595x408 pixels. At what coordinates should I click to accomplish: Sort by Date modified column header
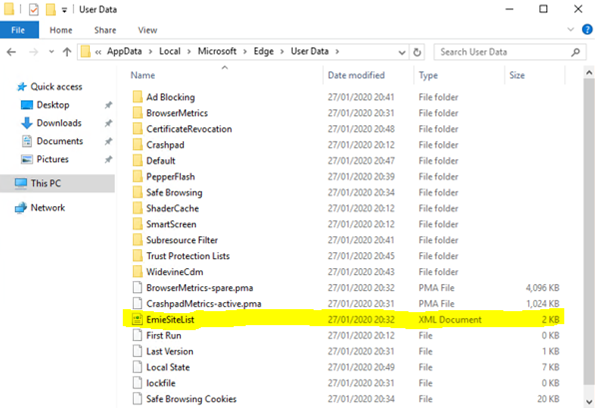point(356,75)
